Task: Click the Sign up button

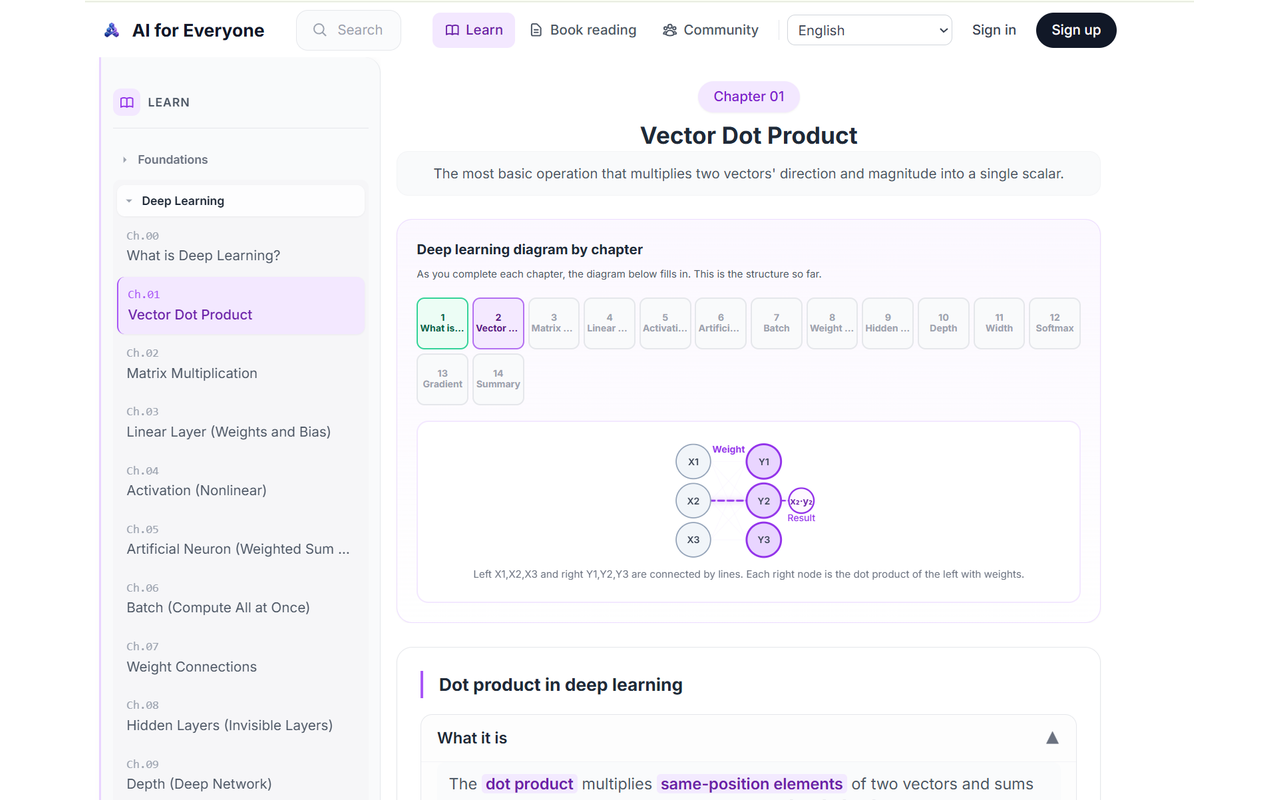Action: 1076,30
